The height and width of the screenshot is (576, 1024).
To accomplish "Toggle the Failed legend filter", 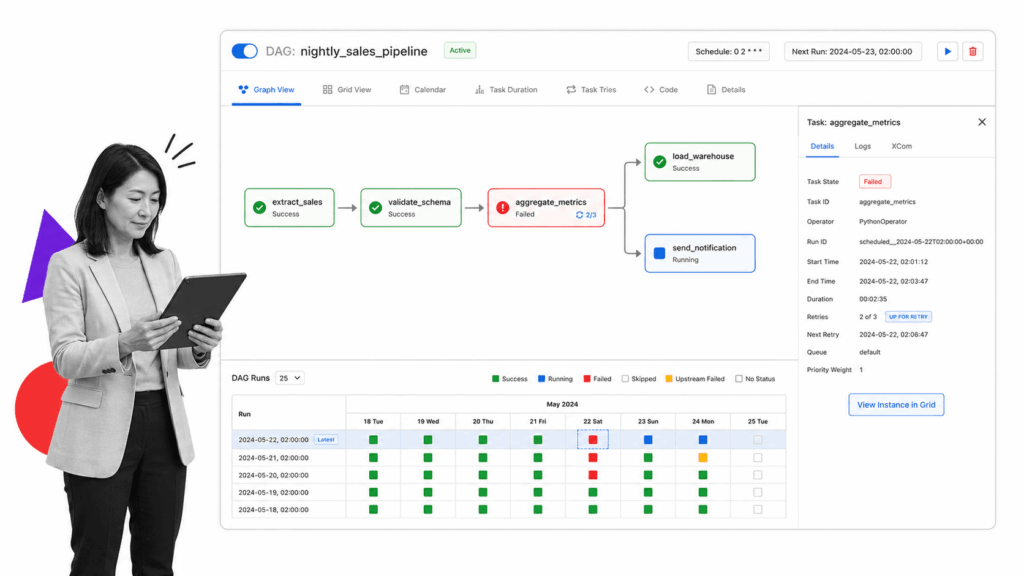I will 597,379.
